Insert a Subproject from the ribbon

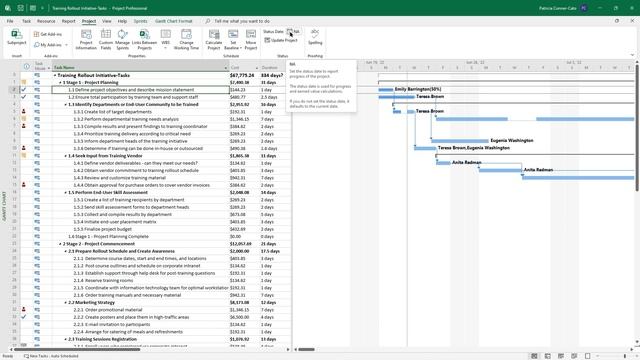[16, 37]
